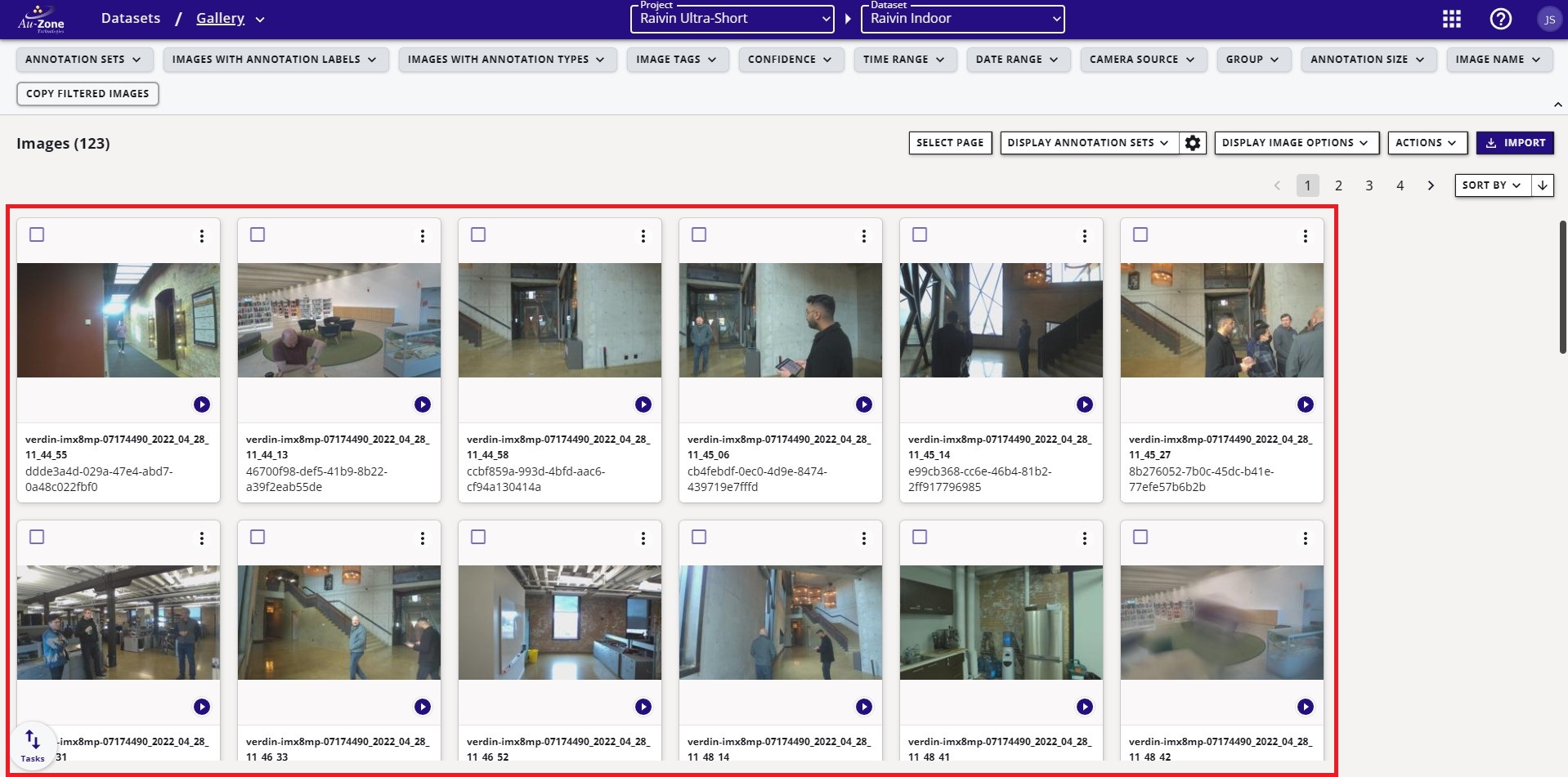Check the 11_45_06 image checkbox
Image resolution: width=1568 pixels, height=777 pixels.
pos(699,234)
